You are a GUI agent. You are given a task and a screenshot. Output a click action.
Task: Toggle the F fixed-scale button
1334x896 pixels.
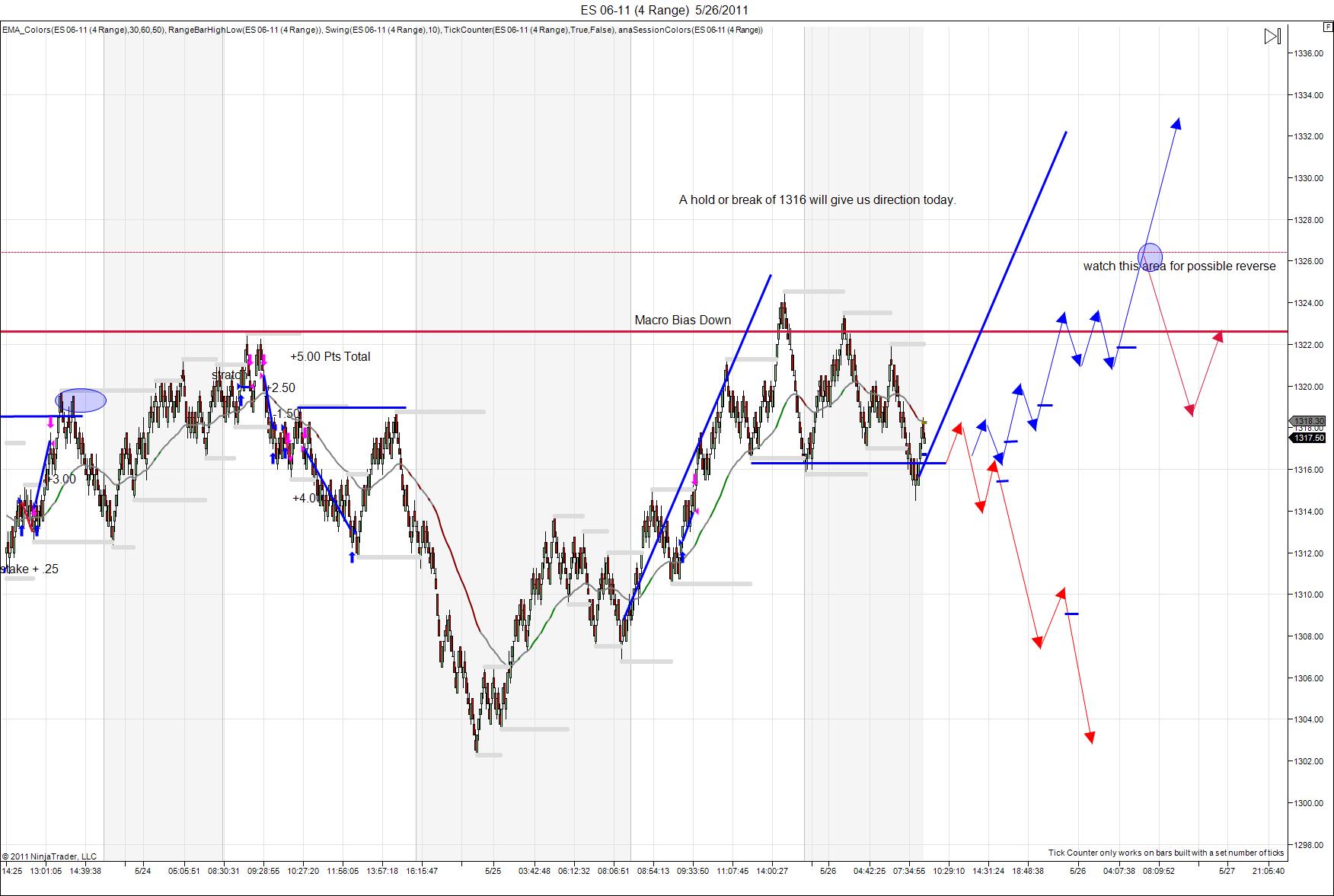pyautogui.click(x=1329, y=27)
